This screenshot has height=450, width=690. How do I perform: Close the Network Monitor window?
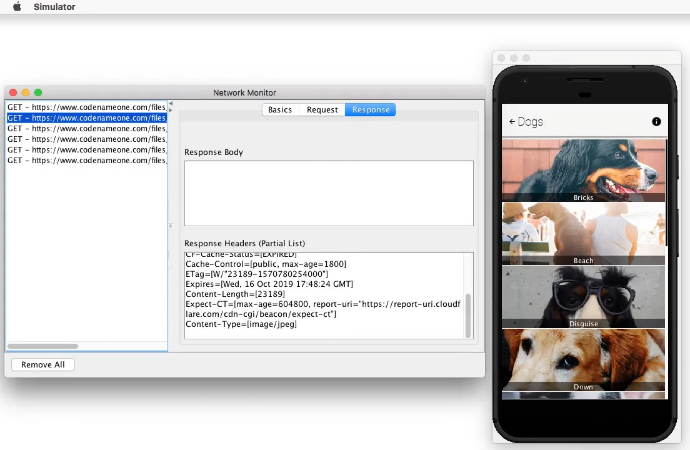click(13, 92)
